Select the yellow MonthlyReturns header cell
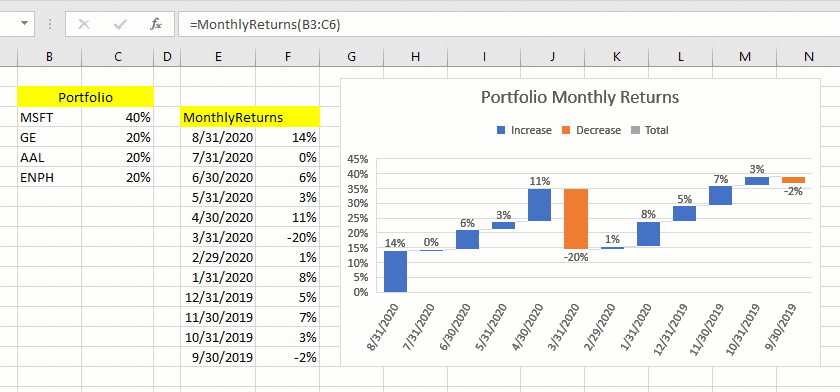840x392 pixels. 250,117
